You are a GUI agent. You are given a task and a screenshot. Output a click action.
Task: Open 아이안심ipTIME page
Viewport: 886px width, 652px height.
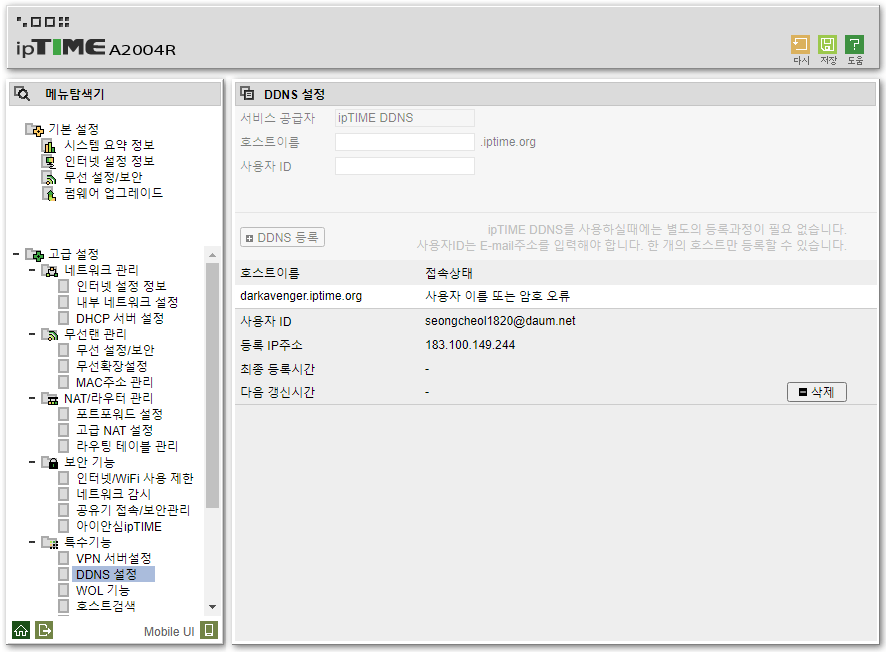point(119,526)
